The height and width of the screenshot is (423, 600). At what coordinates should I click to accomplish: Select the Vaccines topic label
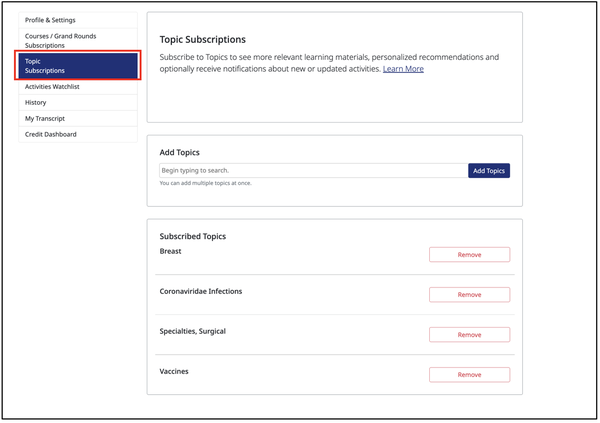click(174, 371)
